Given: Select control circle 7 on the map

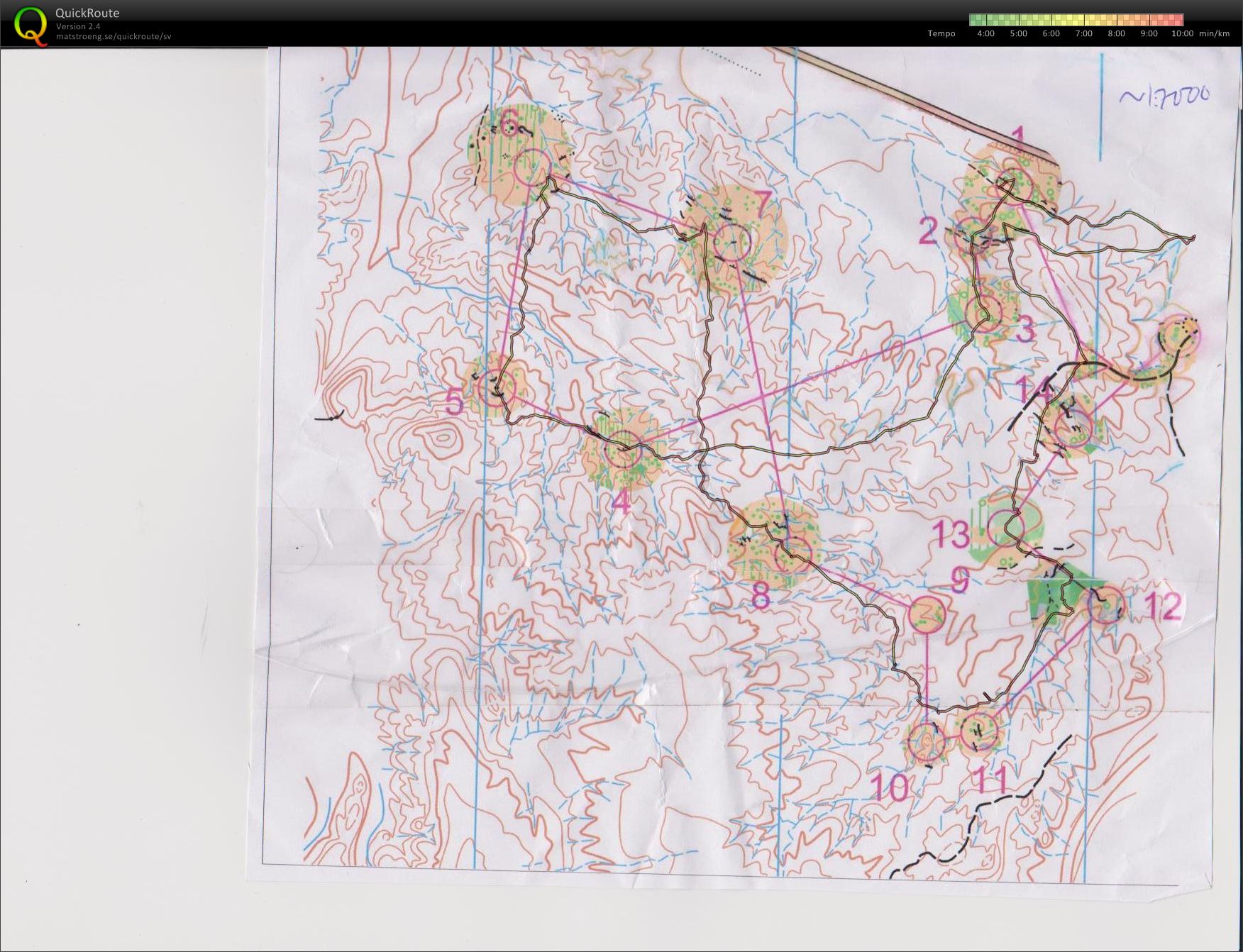Looking at the screenshot, I should click(732, 241).
